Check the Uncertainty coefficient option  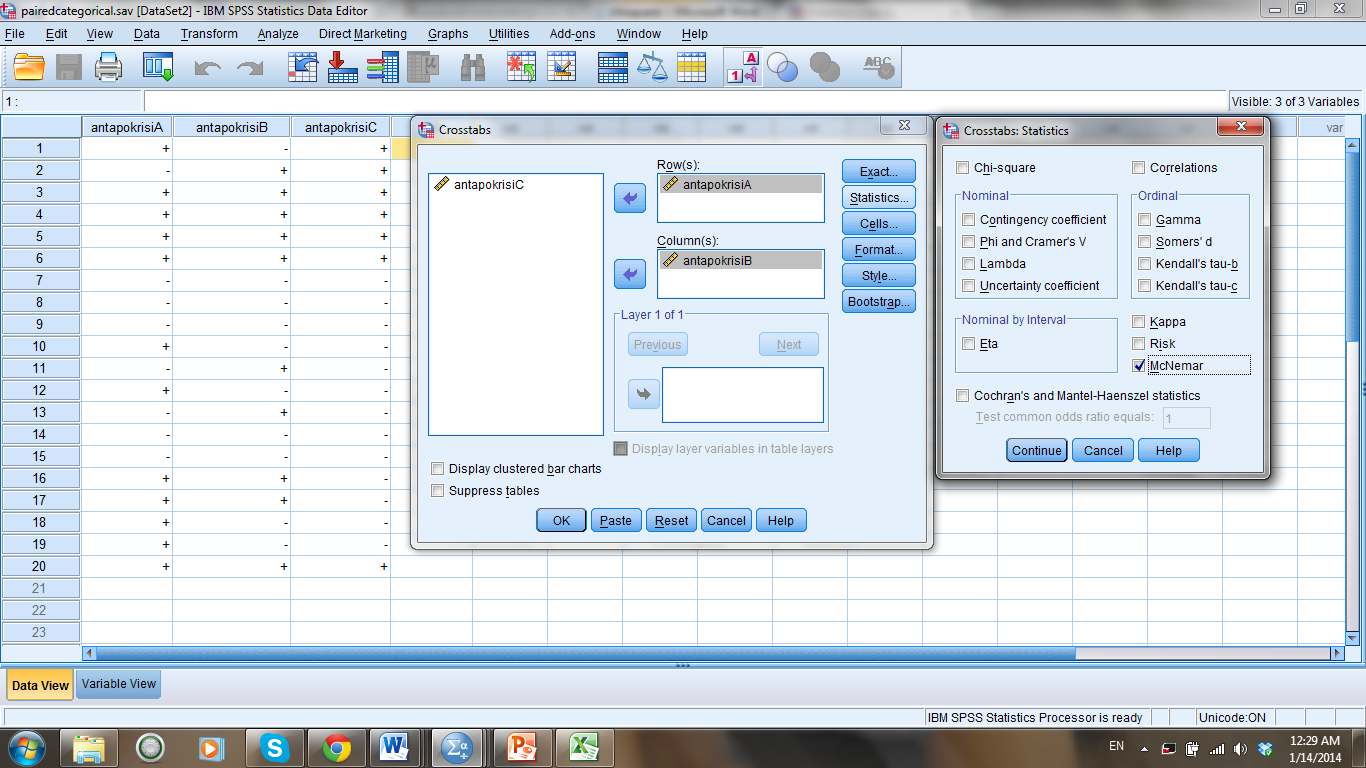pos(969,286)
